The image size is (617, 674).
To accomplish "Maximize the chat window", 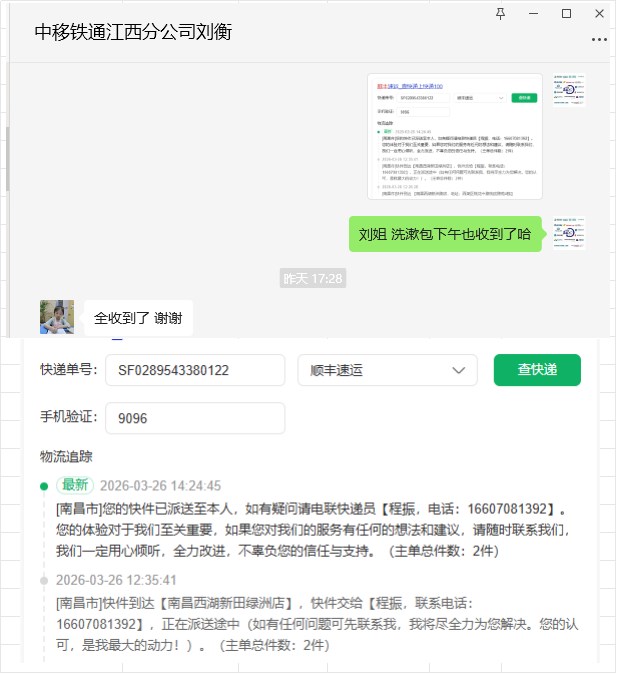I will pos(566,13).
